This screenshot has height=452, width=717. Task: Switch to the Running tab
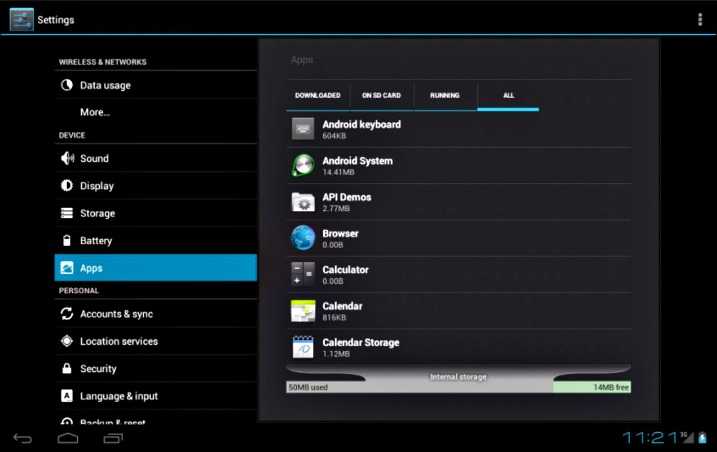click(445, 95)
